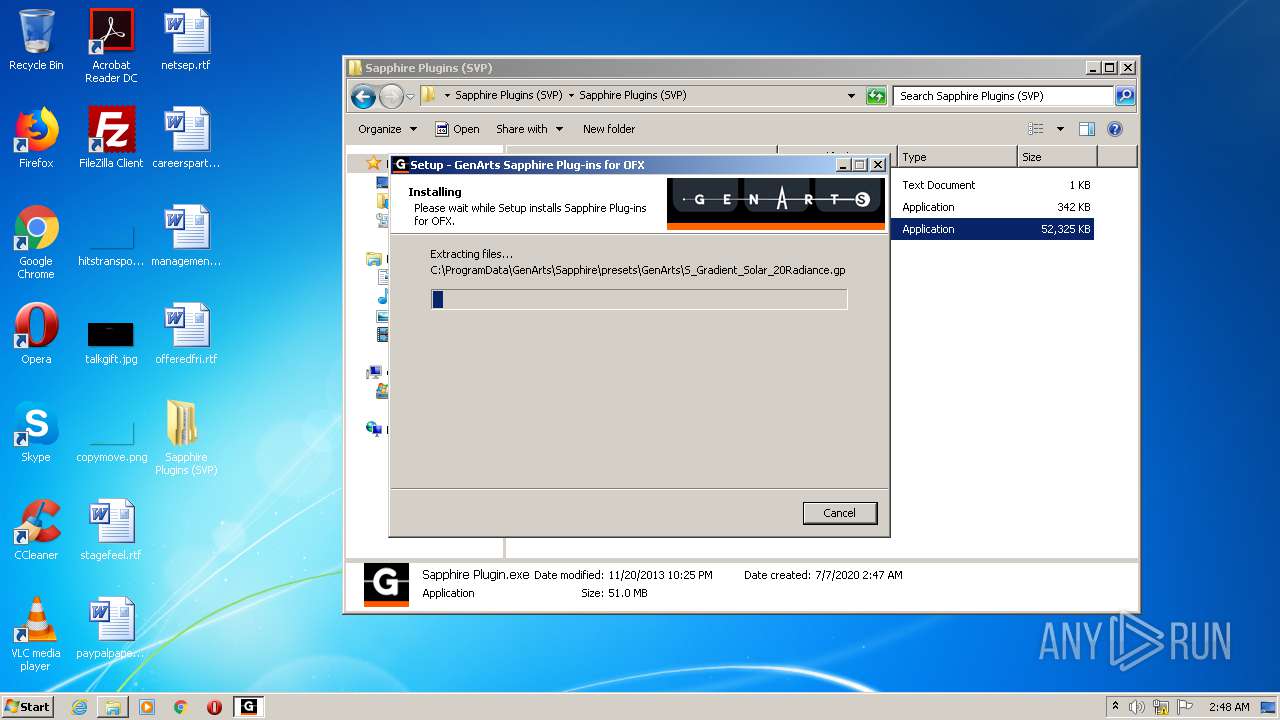Launch Acrobat Reader DC shortcut
The height and width of the screenshot is (720, 1280).
coord(111,46)
